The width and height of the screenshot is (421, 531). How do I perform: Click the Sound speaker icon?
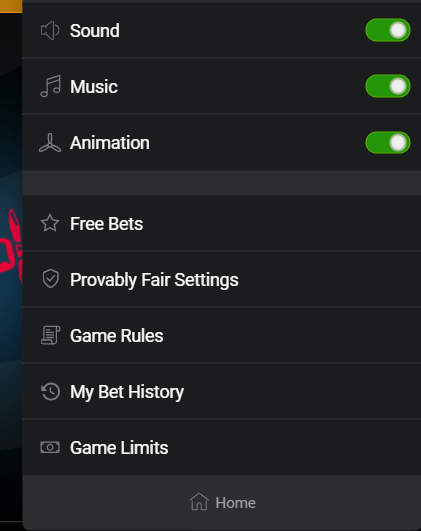pos(50,30)
